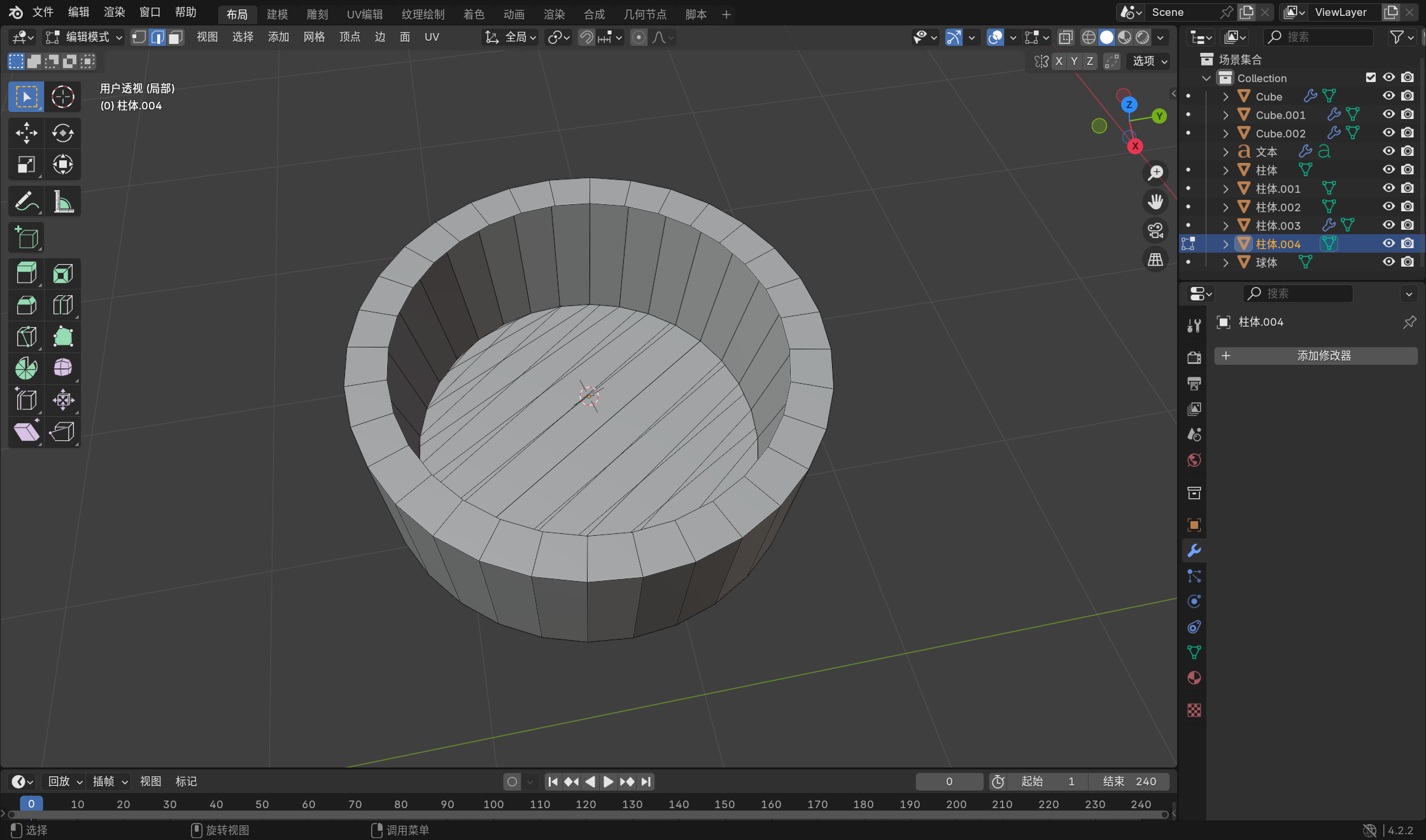Select the Annotate pencil tool
This screenshot has height=840, width=1426.
(x=26, y=202)
